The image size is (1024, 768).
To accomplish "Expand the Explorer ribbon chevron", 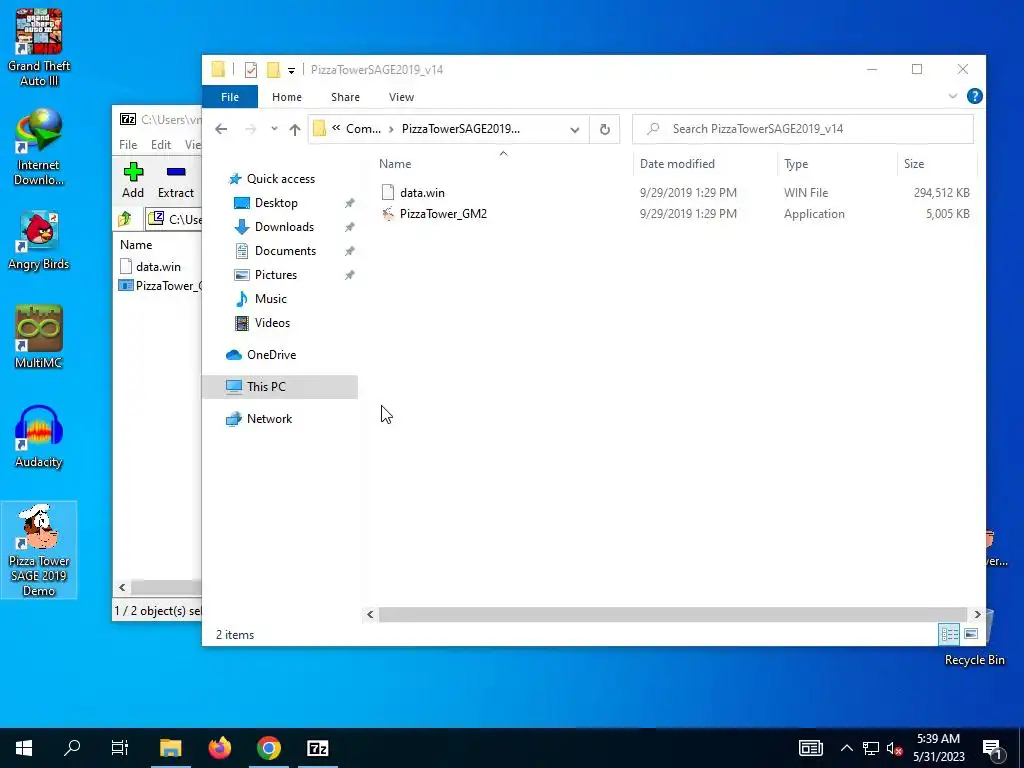I will point(953,97).
